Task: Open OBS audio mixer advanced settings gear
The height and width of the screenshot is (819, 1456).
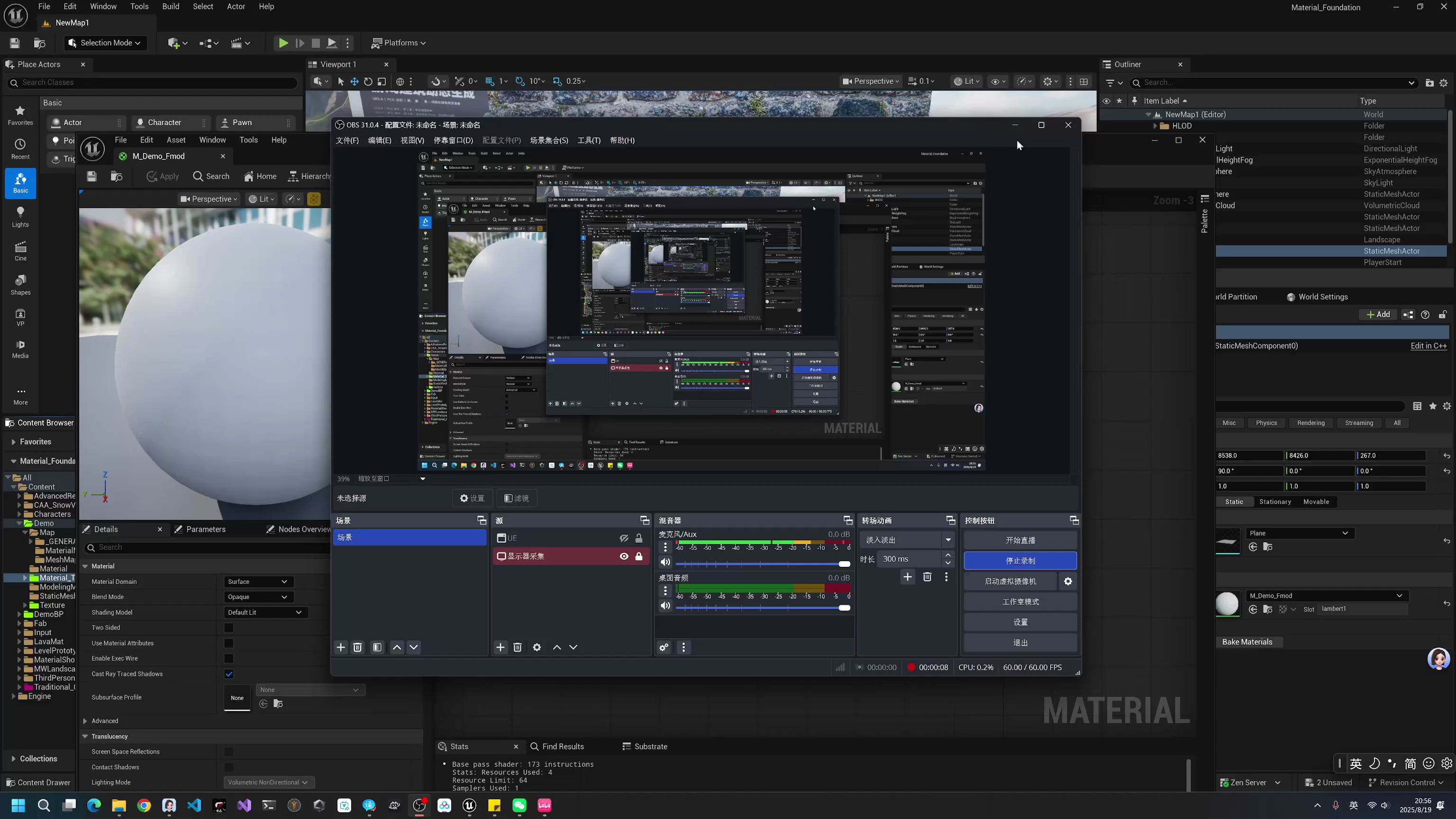Action: pyautogui.click(x=664, y=647)
